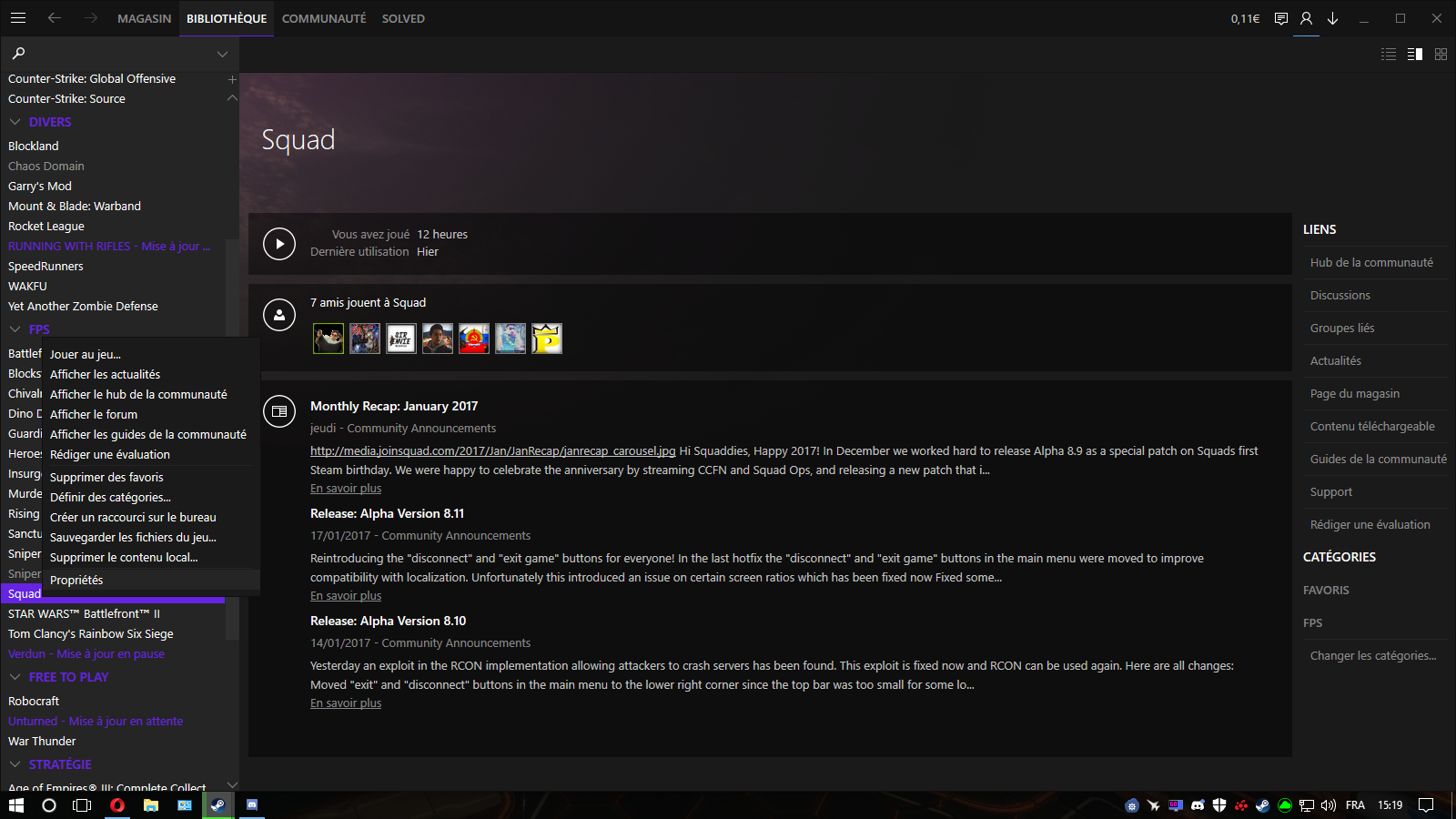Open the yellow crowned P friend avatar
The width and height of the screenshot is (1456, 819).
pyautogui.click(x=547, y=339)
